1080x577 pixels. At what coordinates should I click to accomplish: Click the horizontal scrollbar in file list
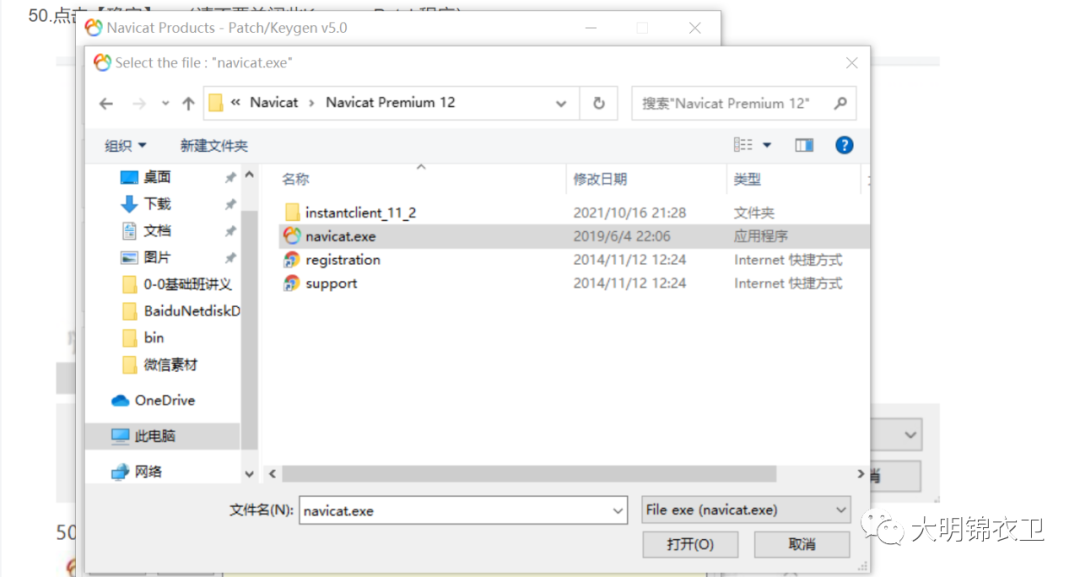[x=529, y=474]
